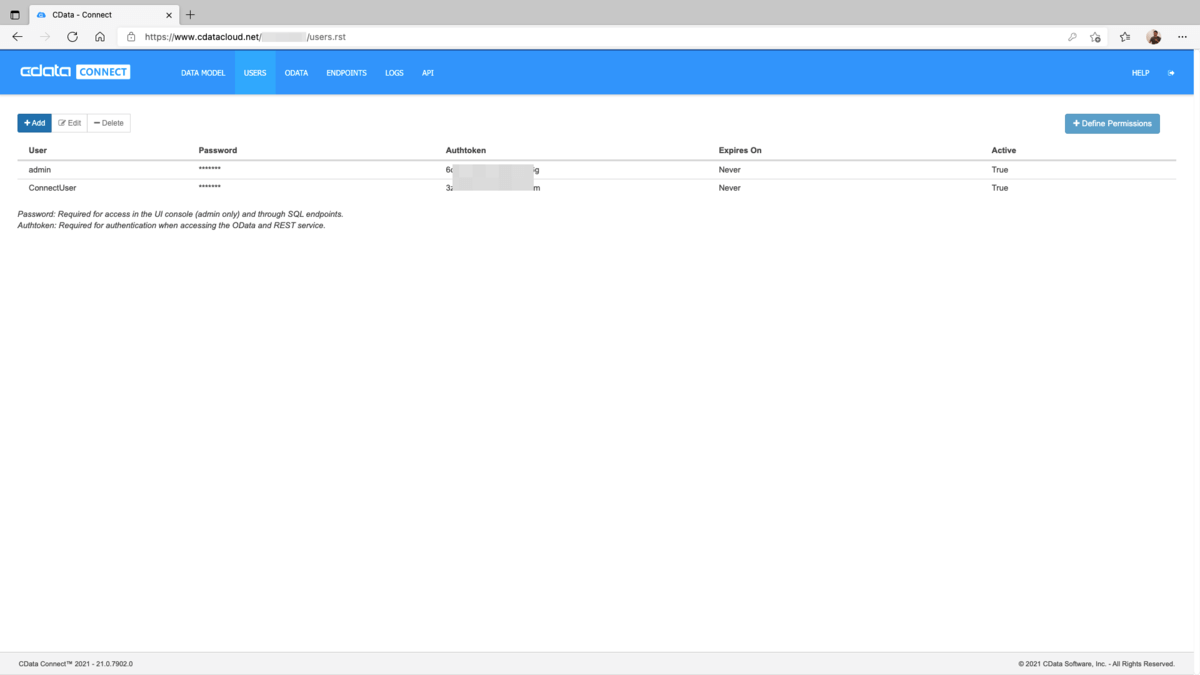Image resolution: width=1200 pixels, height=675 pixels.
Task: Add a new user
Action: click(x=35, y=123)
